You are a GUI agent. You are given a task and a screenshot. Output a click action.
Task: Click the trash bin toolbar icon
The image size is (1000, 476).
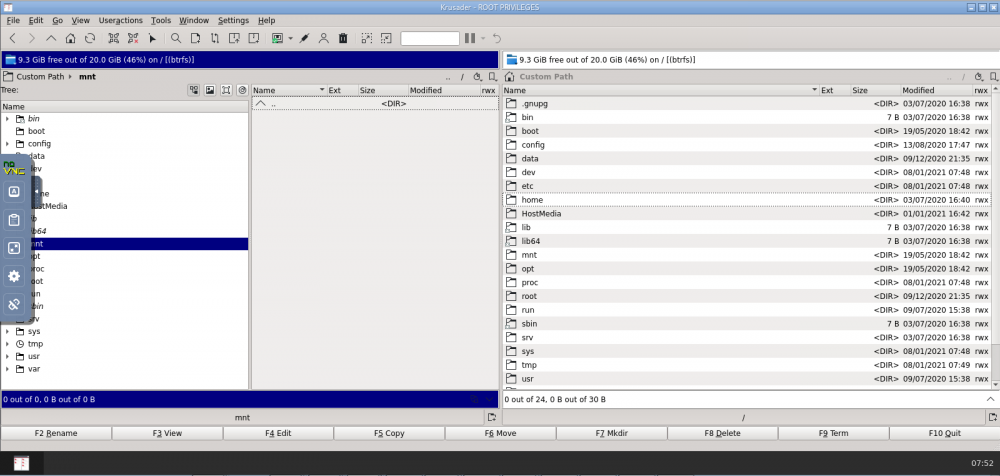tap(342, 38)
